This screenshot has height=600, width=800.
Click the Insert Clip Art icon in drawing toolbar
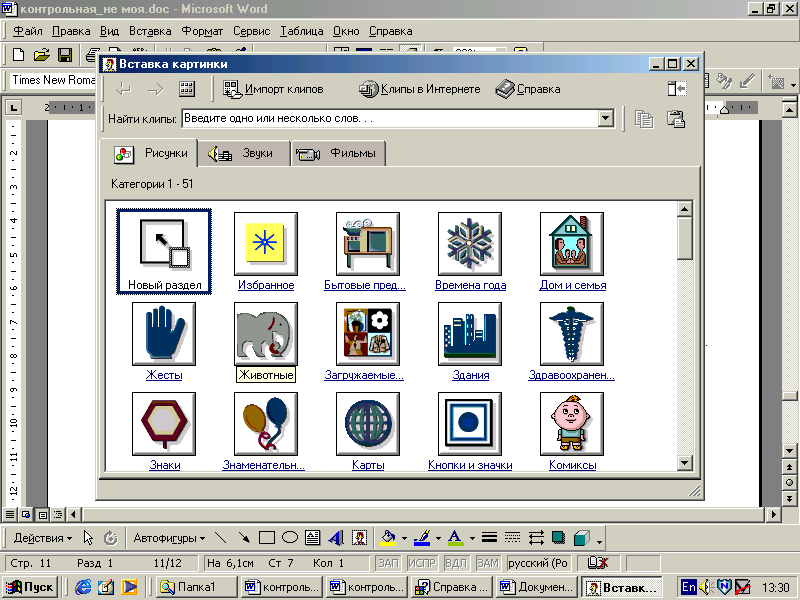(x=359, y=538)
